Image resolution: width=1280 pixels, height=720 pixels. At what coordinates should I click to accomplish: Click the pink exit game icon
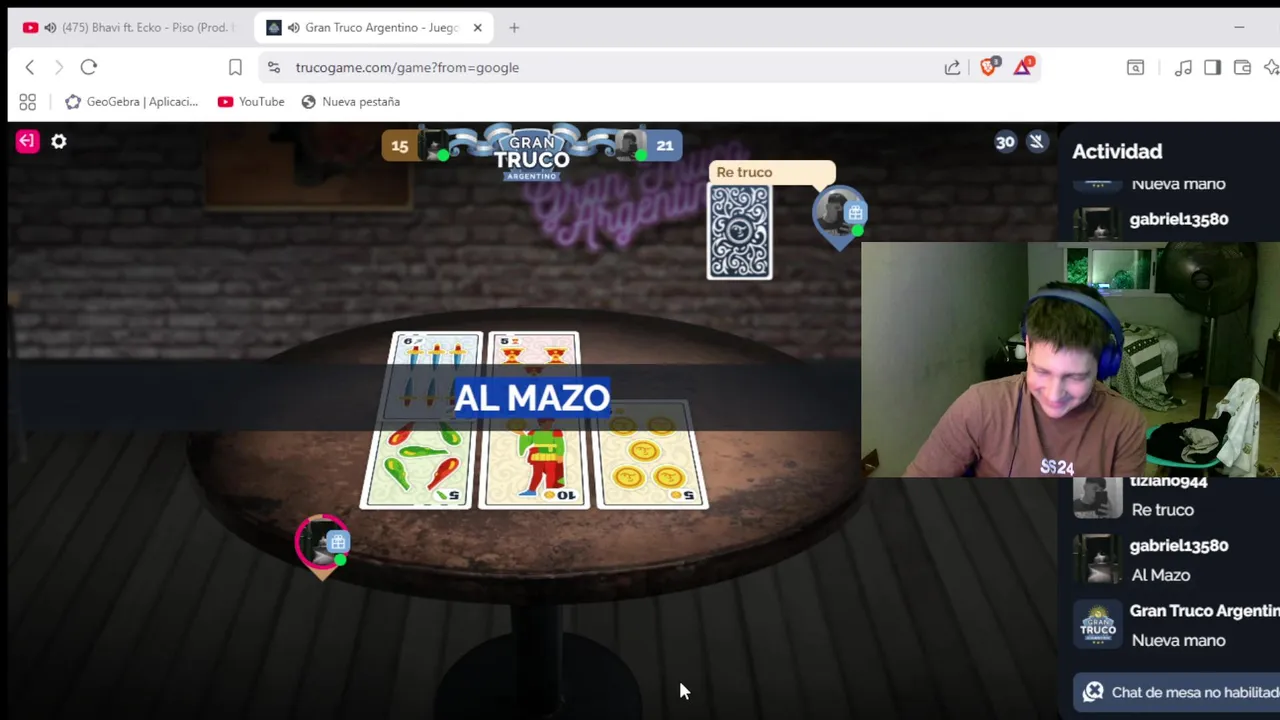point(27,141)
